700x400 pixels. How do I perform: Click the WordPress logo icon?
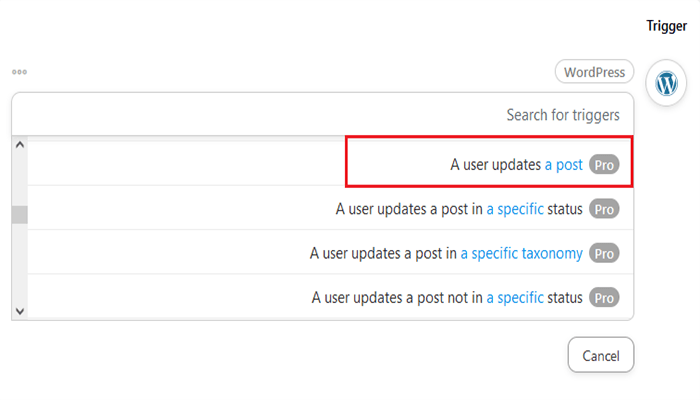[666, 84]
